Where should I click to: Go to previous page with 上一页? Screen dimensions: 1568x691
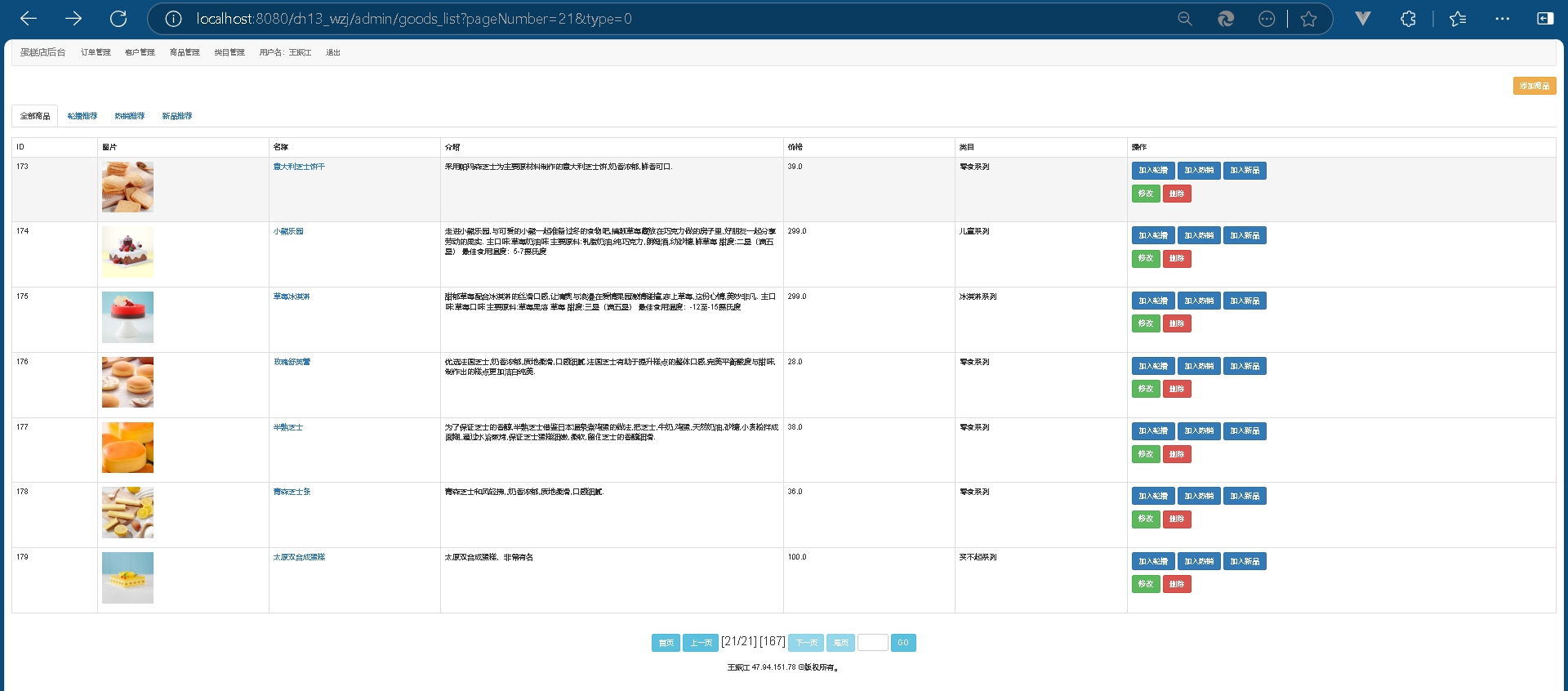tap(700, 643)
